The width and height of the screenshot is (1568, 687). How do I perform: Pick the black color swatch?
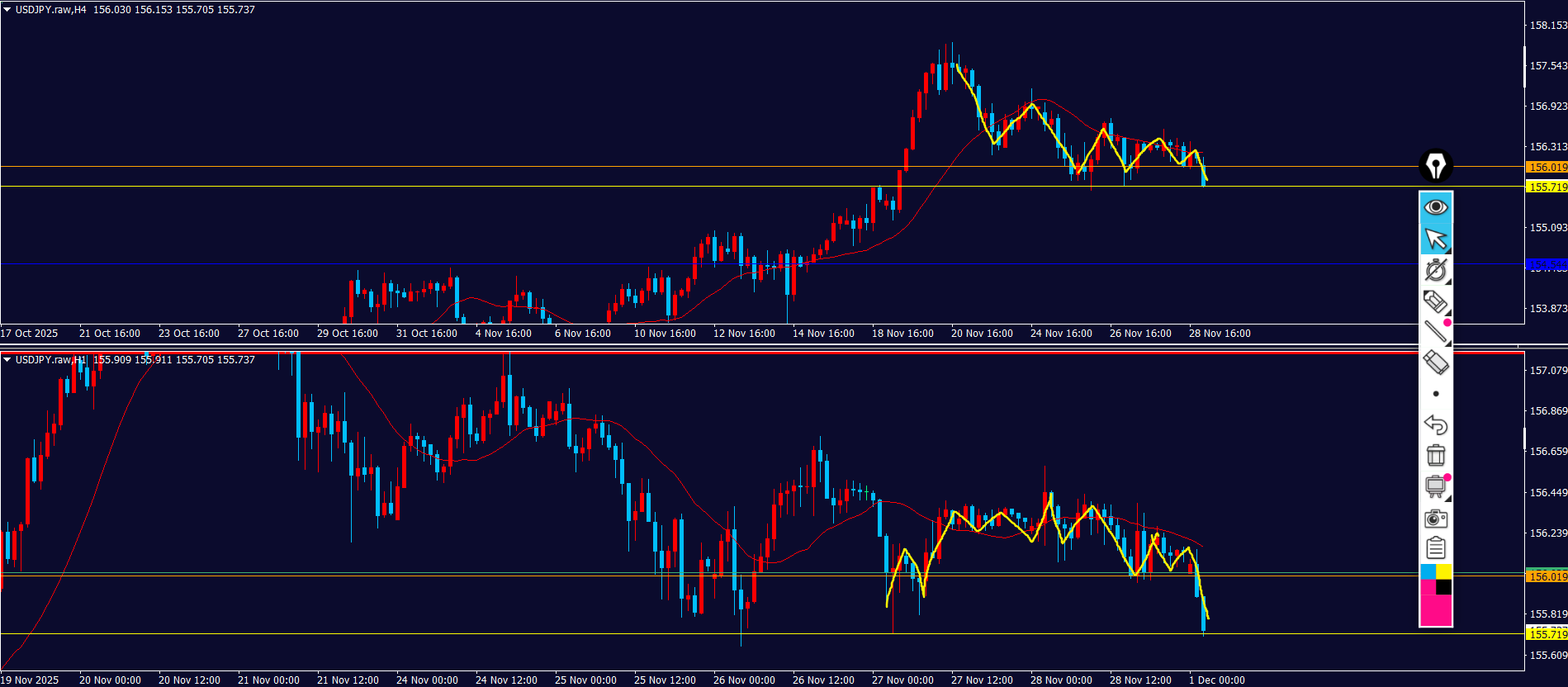[x=1444, y=587]
